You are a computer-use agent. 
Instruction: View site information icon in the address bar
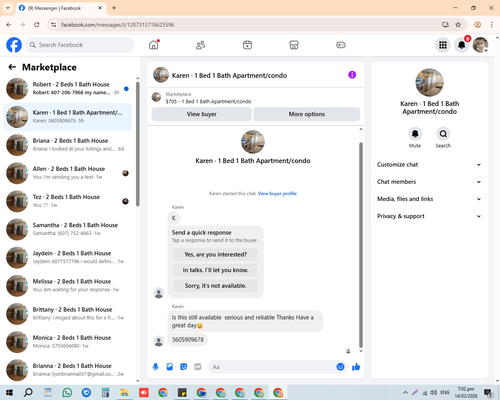(53, 25)
